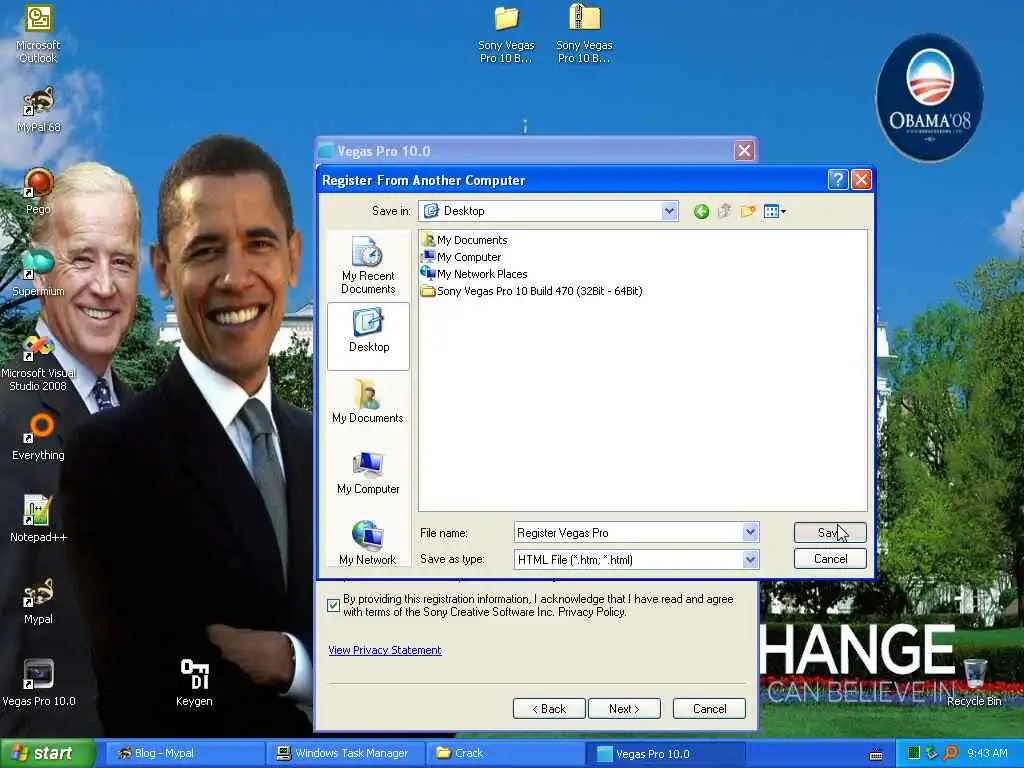Open the Pego desktop shortcut

[38, 191]
